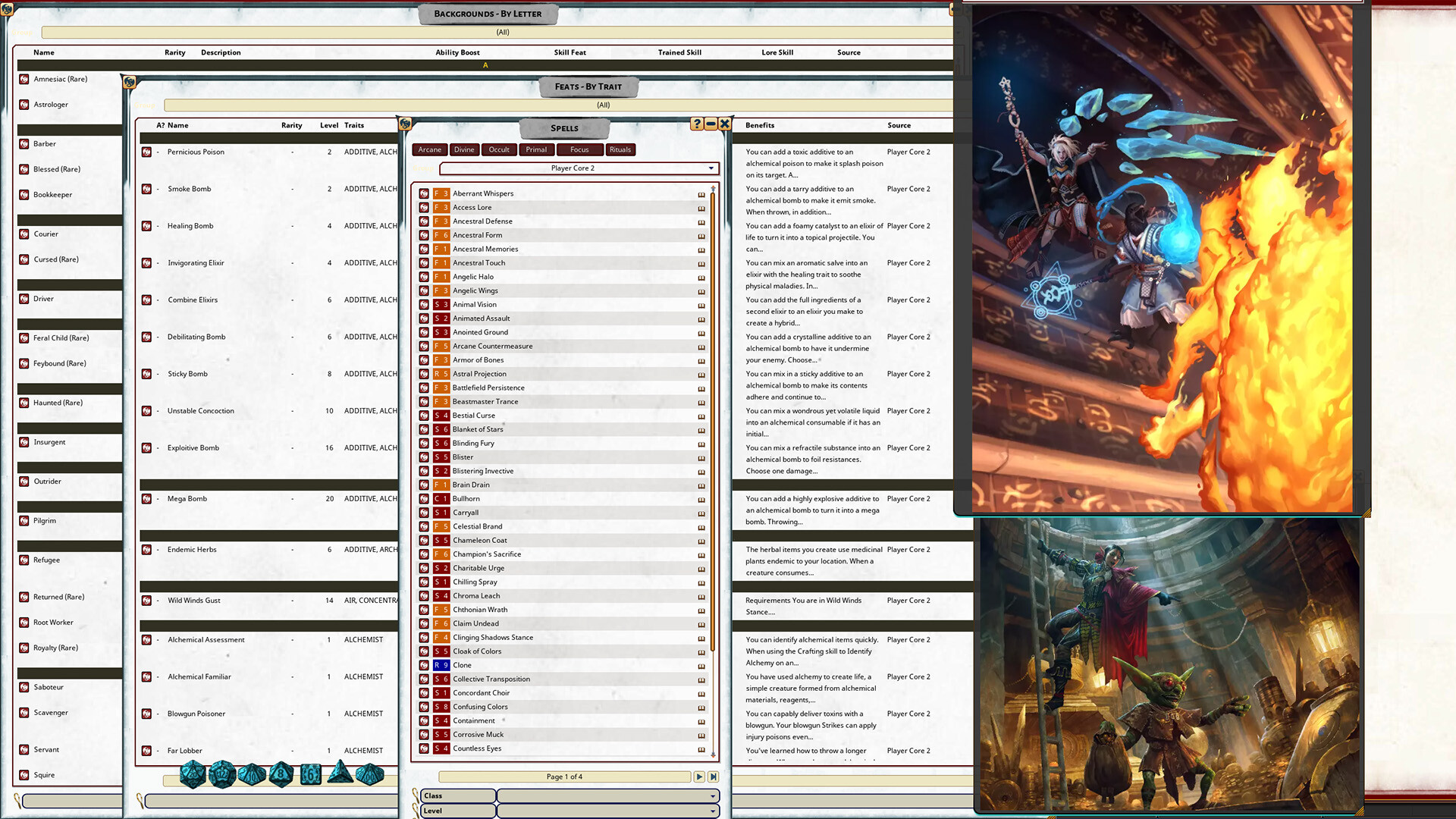Switch to the Rituals tab
The width and height of the screenshot is (1456, 819).
tap(620, 149)
